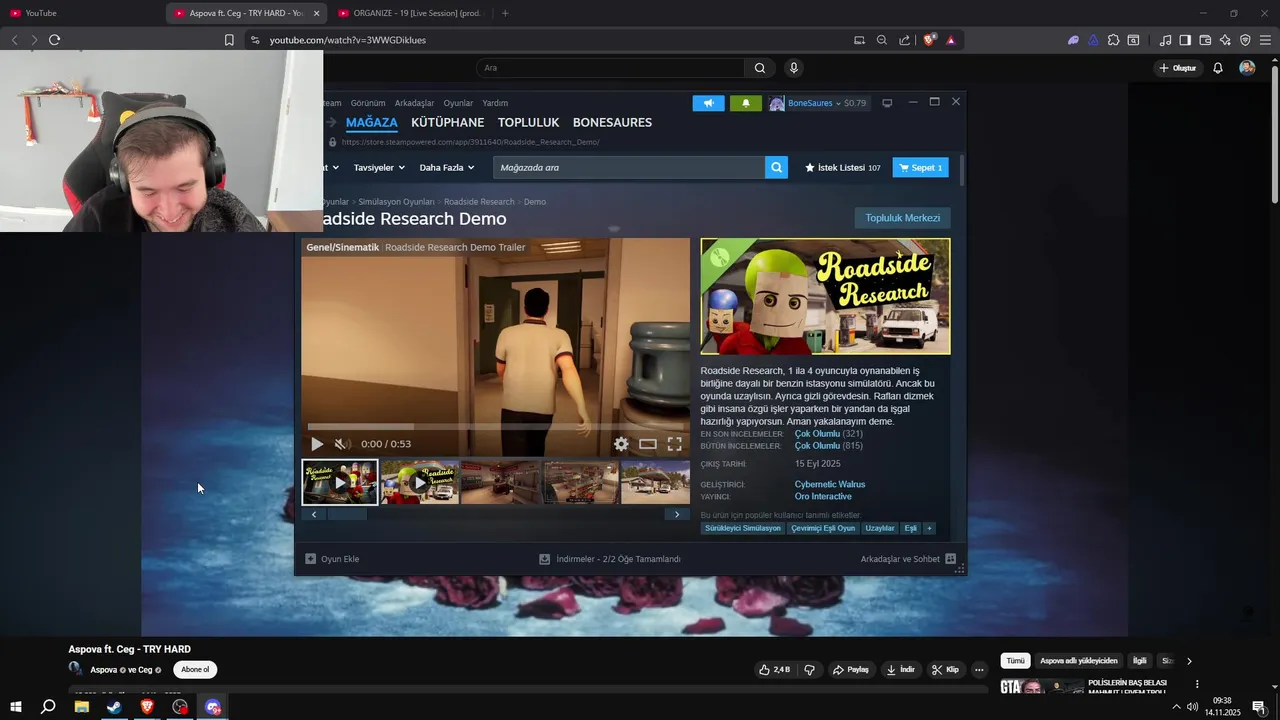Open BoneSaures account dropdown in Steam
This screenshot has width=1280, height=720.
coord(818,103)
